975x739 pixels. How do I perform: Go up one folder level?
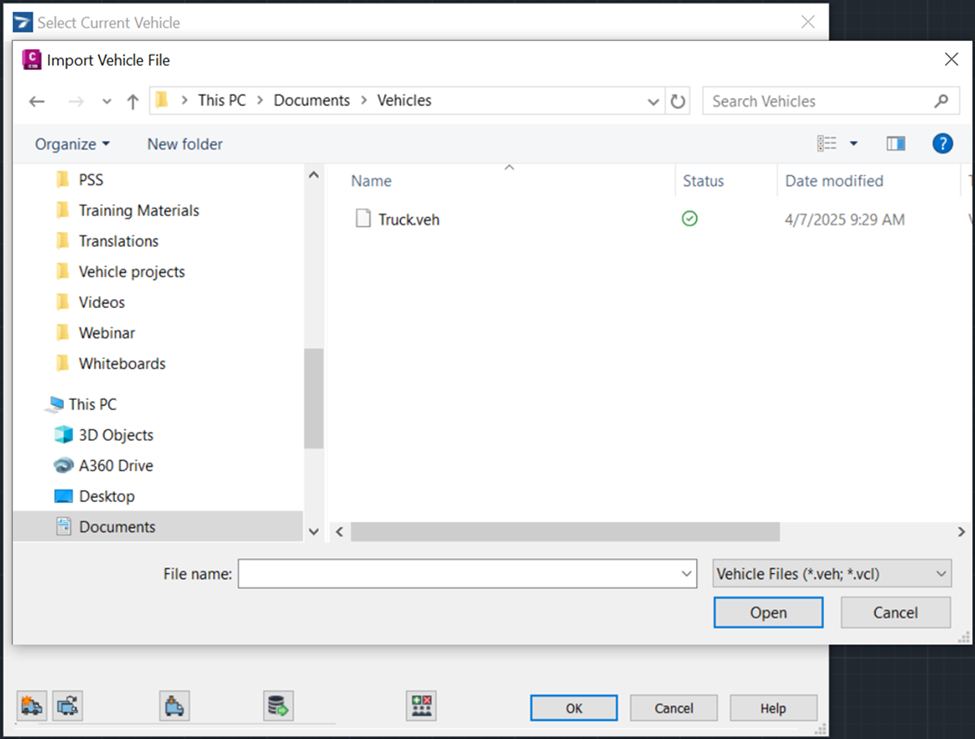pos(133,101)
